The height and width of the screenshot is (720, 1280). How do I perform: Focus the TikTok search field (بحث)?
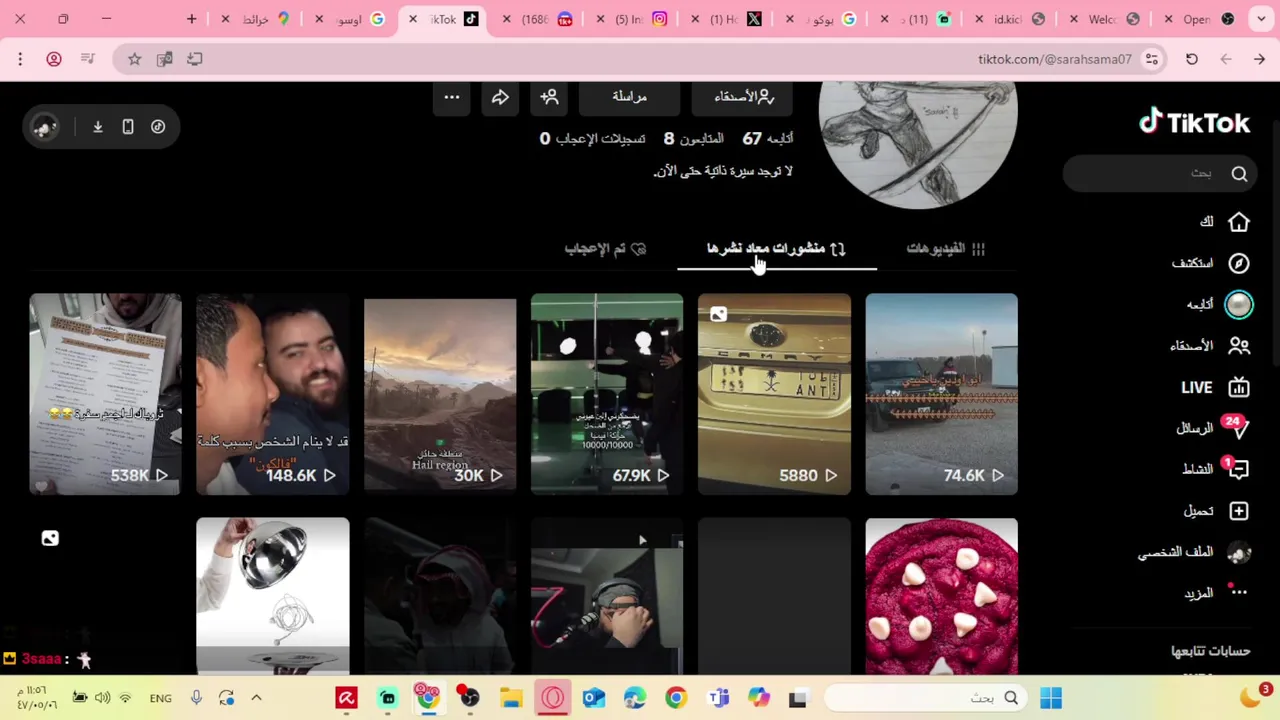(1158, 174)
